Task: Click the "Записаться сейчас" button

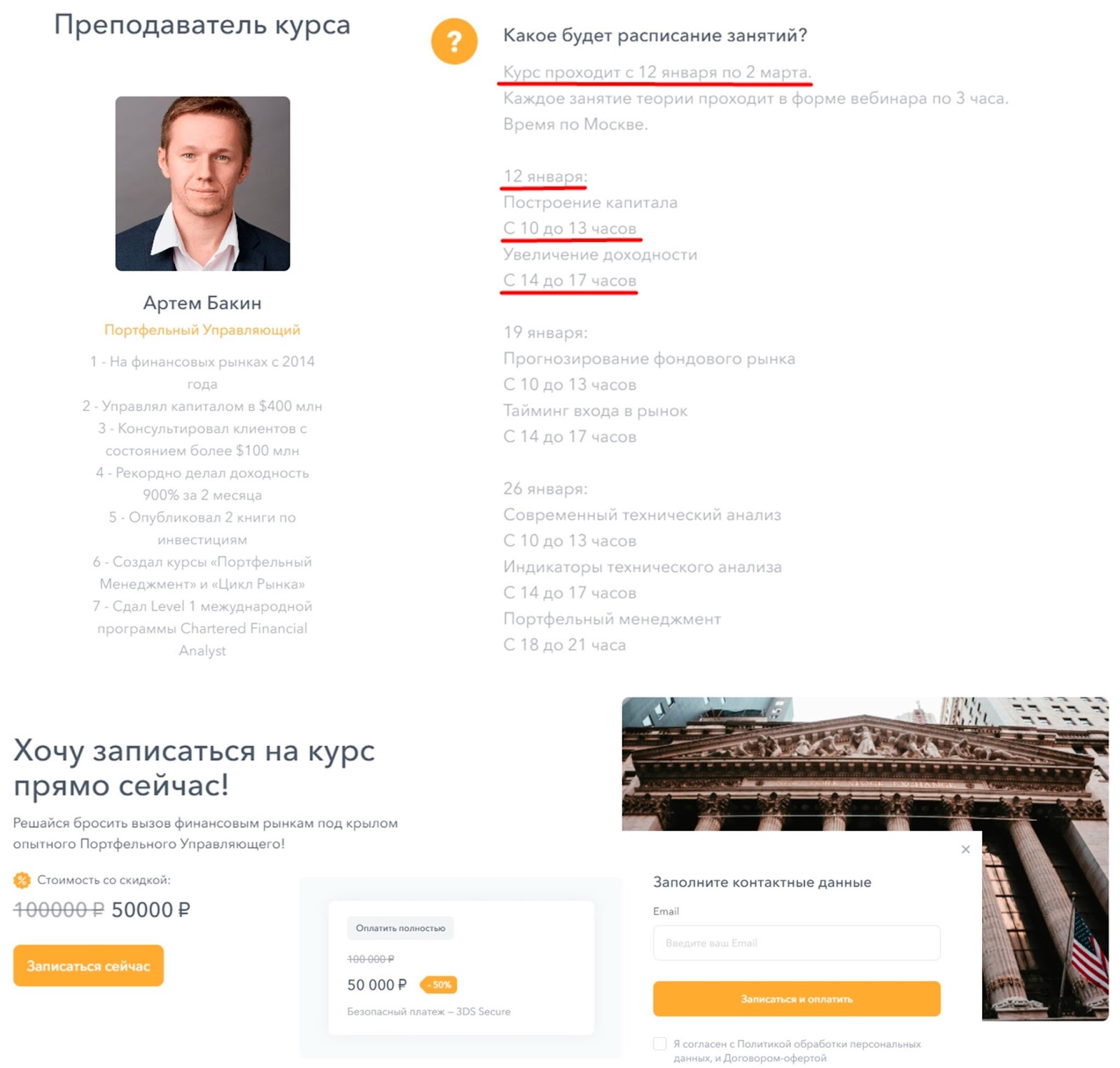Action: [88, 966]
